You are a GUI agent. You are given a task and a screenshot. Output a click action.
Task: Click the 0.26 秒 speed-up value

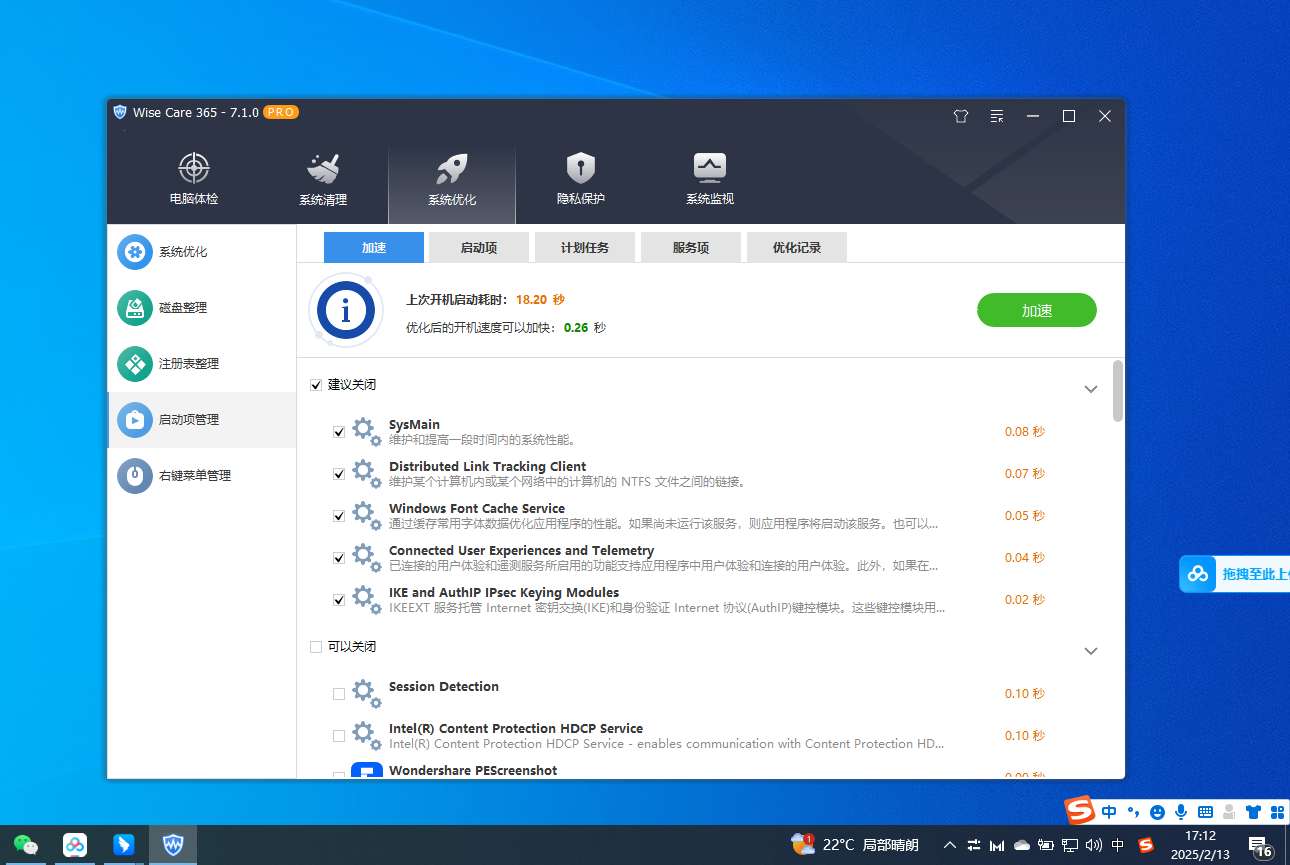point(585,327)
